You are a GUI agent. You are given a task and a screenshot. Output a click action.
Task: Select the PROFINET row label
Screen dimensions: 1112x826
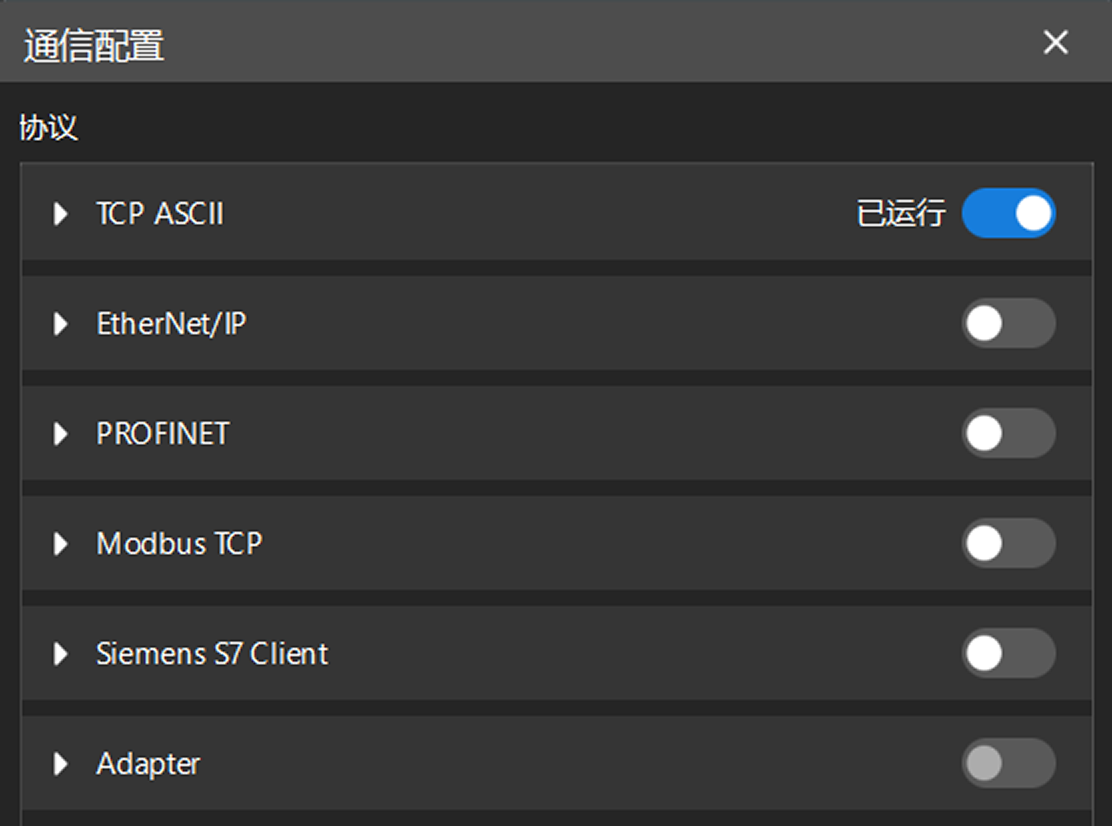tap(163, 433)
